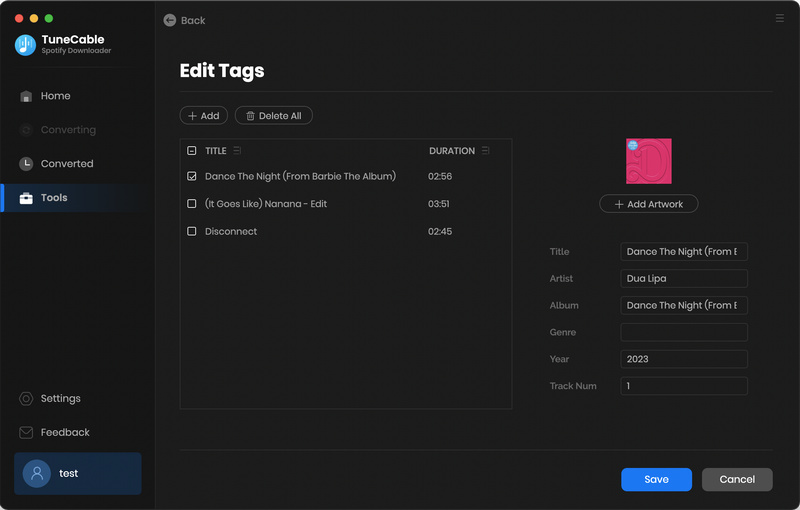
Task: Click the Settings gear icon
Action: 26,398
